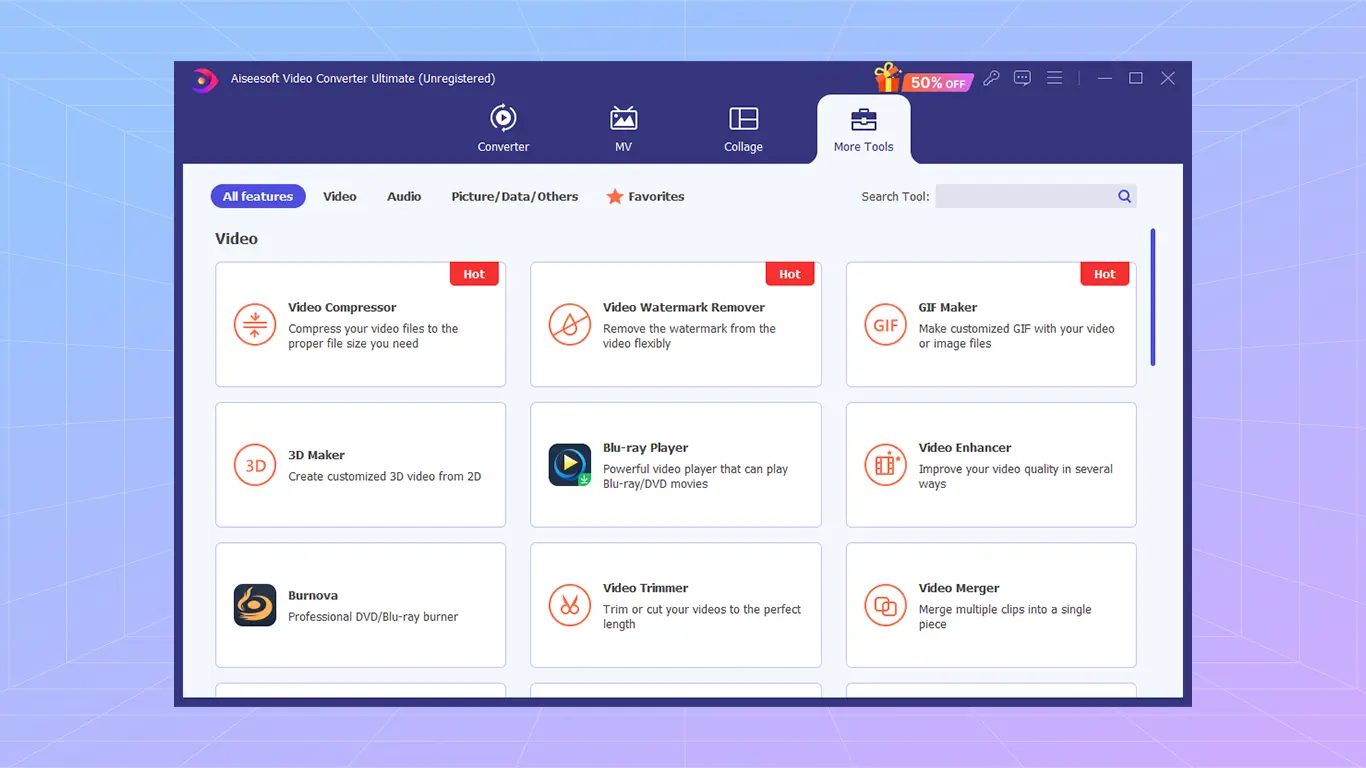The image size is (1366, 768).
Task: Filter tools by Audio category
Action: click(404, 197)
